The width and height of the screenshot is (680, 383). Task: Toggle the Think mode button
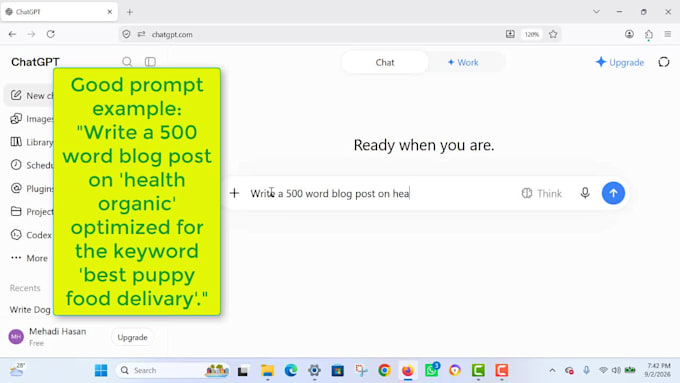(x=542, y=193)
